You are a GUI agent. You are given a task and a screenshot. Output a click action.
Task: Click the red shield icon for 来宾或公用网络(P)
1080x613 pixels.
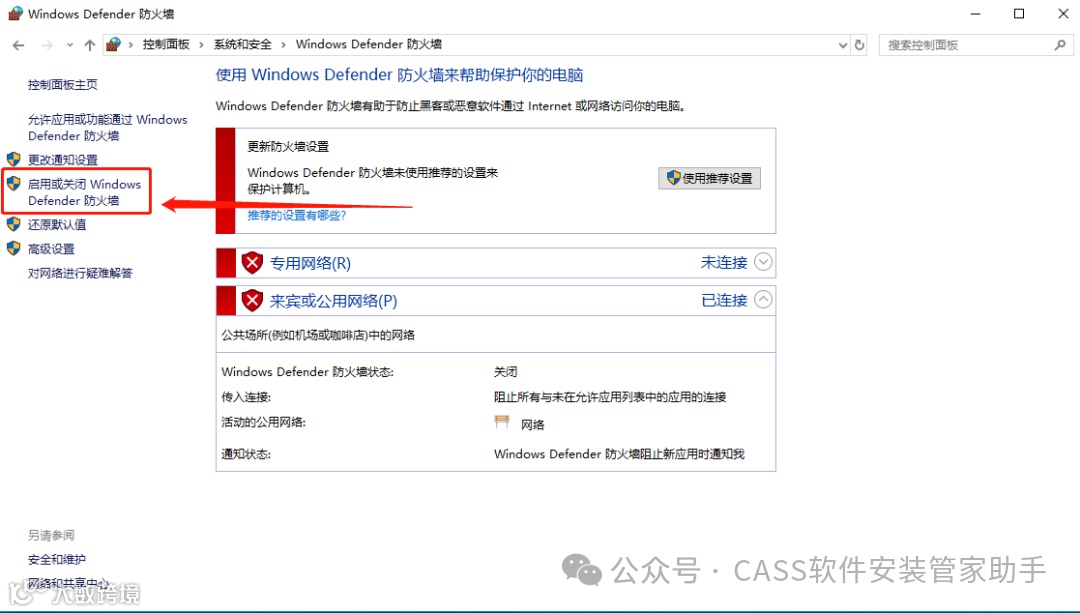(x=252, y=300)
